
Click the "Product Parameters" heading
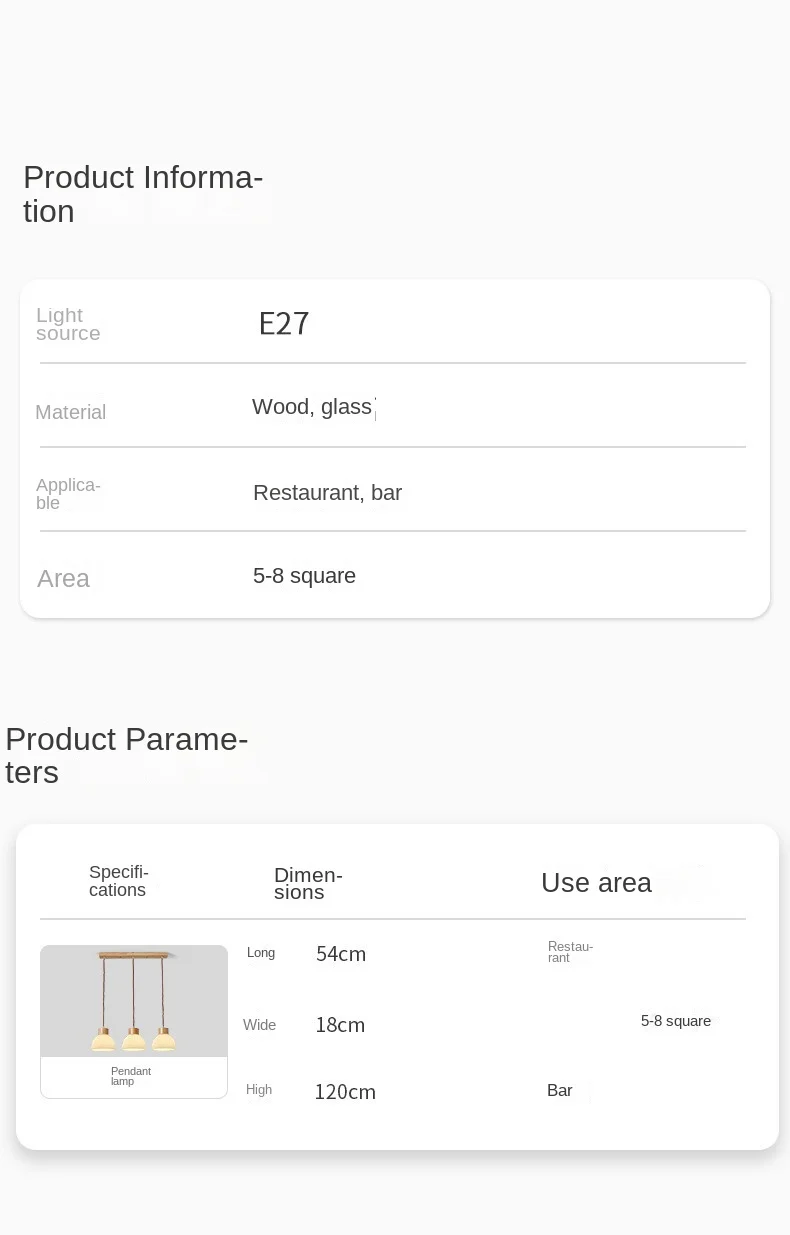126,755
